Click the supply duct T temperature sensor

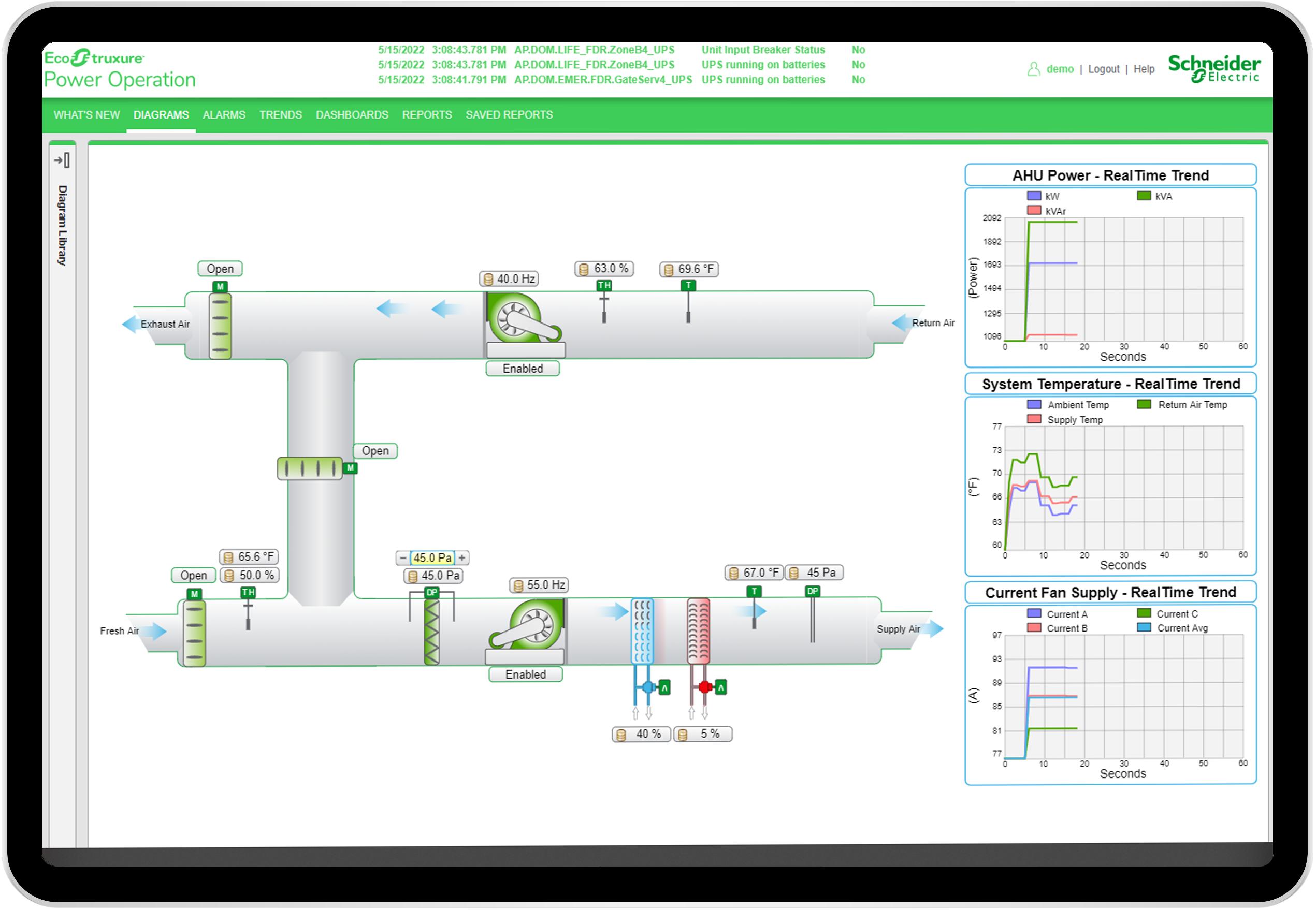[754, 608]
